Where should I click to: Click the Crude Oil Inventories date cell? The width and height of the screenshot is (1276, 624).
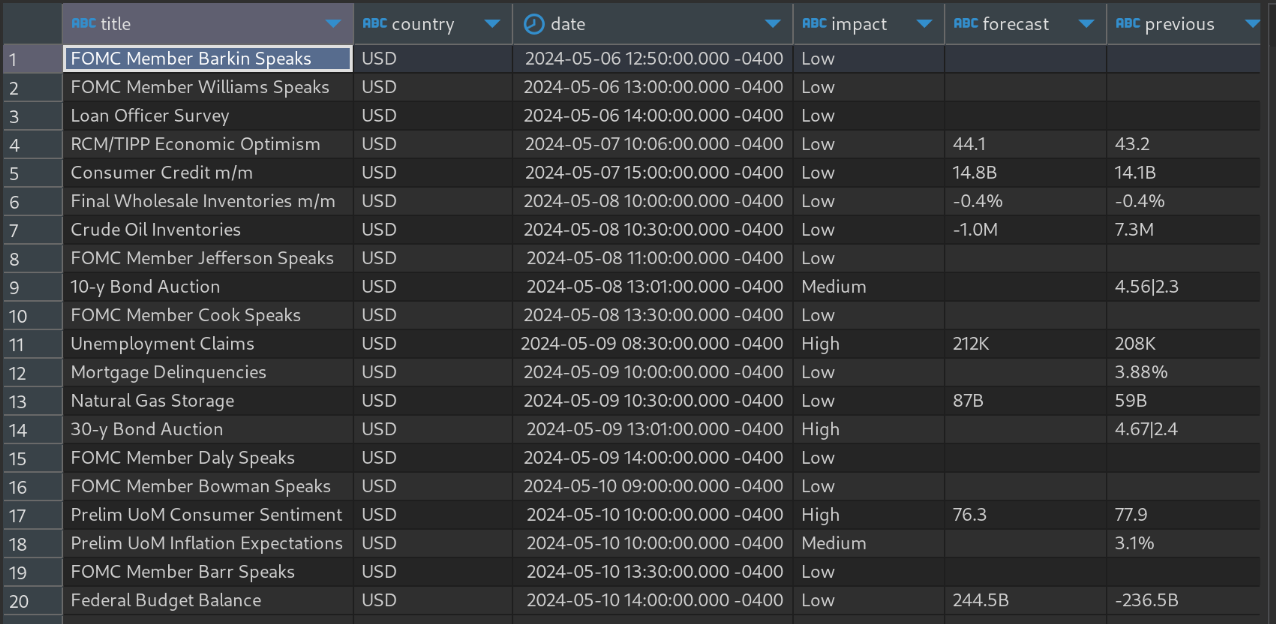tap(653, 230)
